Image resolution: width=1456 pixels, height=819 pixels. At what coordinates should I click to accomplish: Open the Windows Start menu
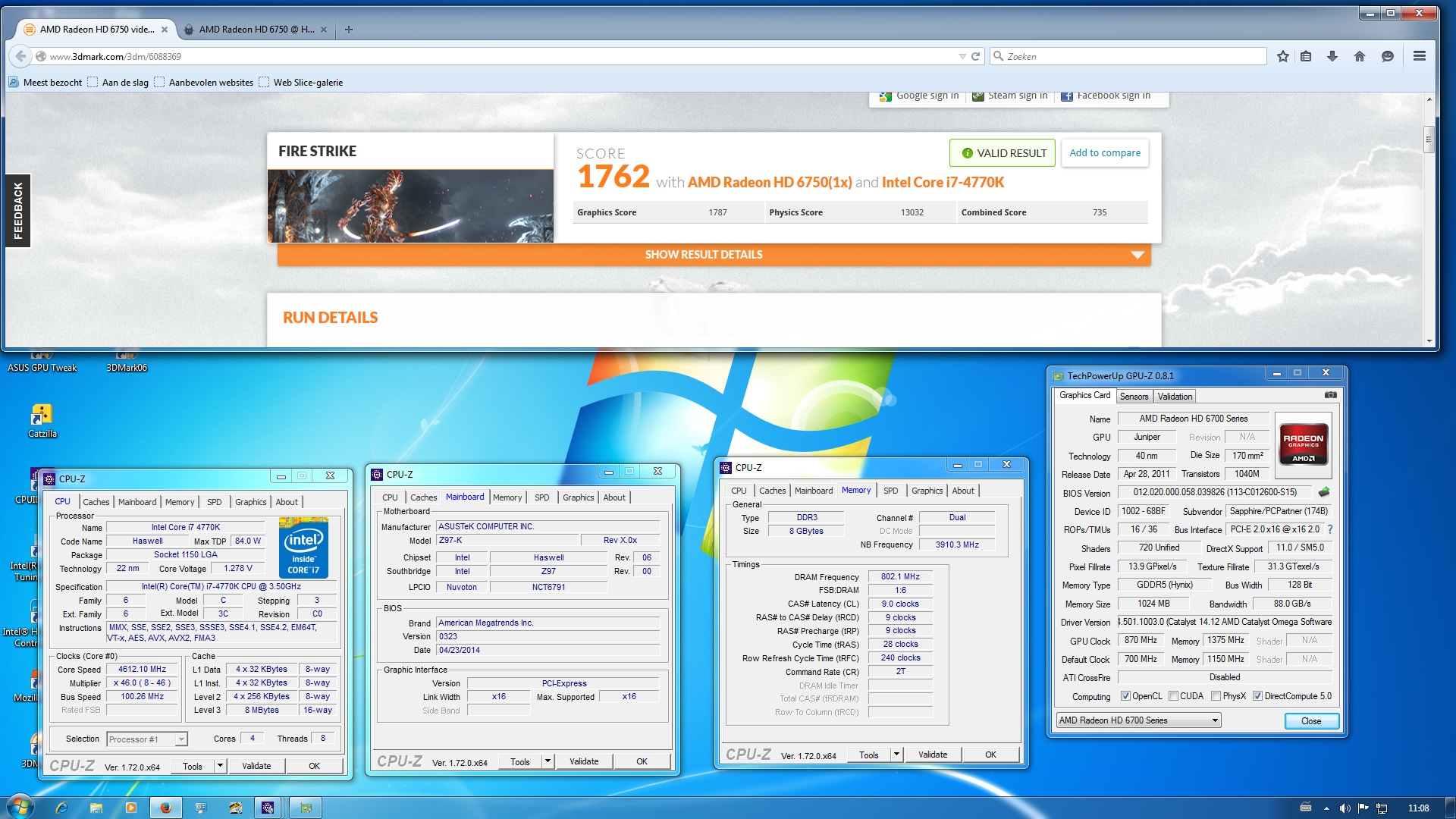click(x=20, y=807)
